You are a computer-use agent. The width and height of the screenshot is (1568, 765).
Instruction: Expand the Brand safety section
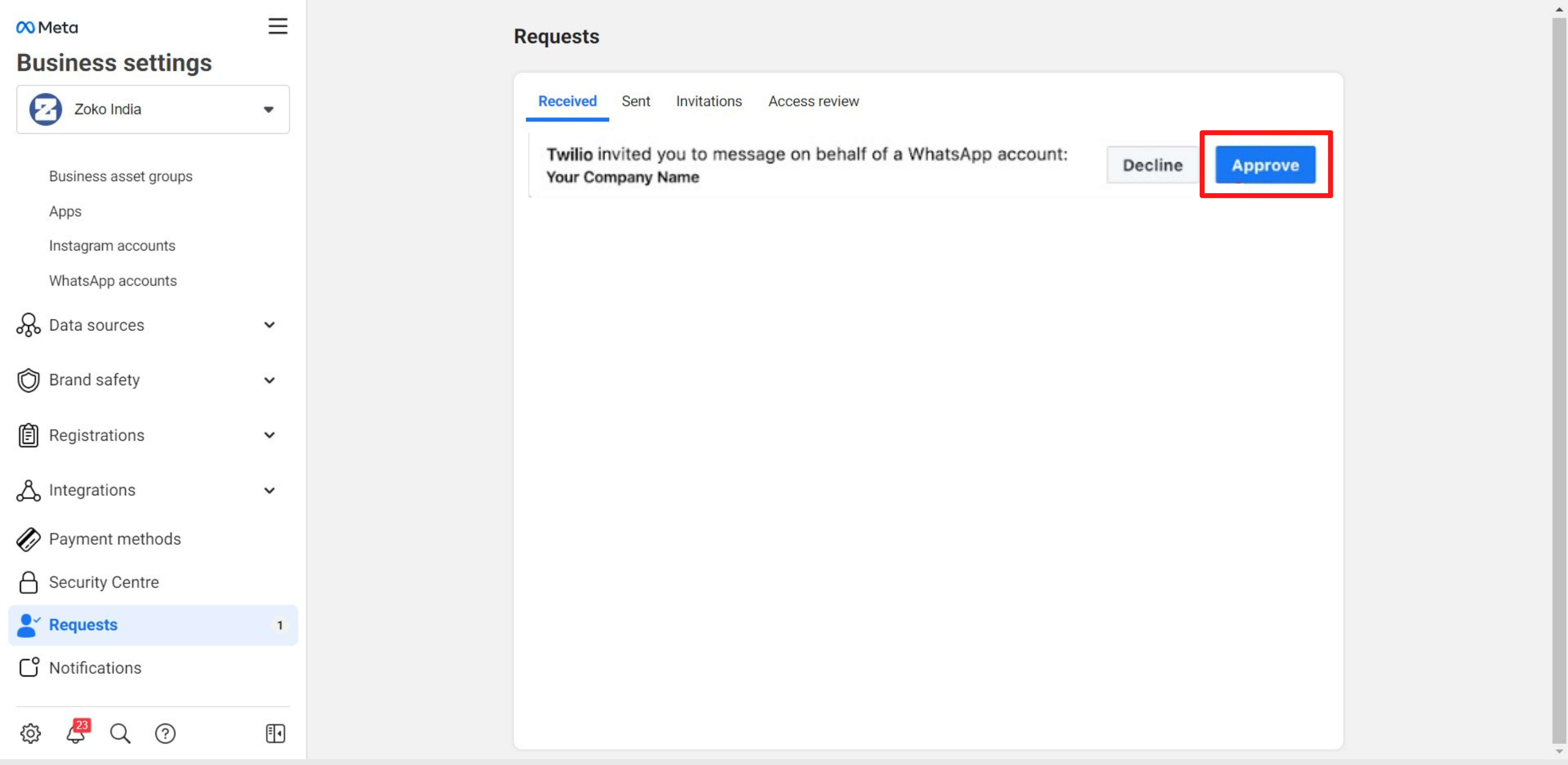[270, 380]
